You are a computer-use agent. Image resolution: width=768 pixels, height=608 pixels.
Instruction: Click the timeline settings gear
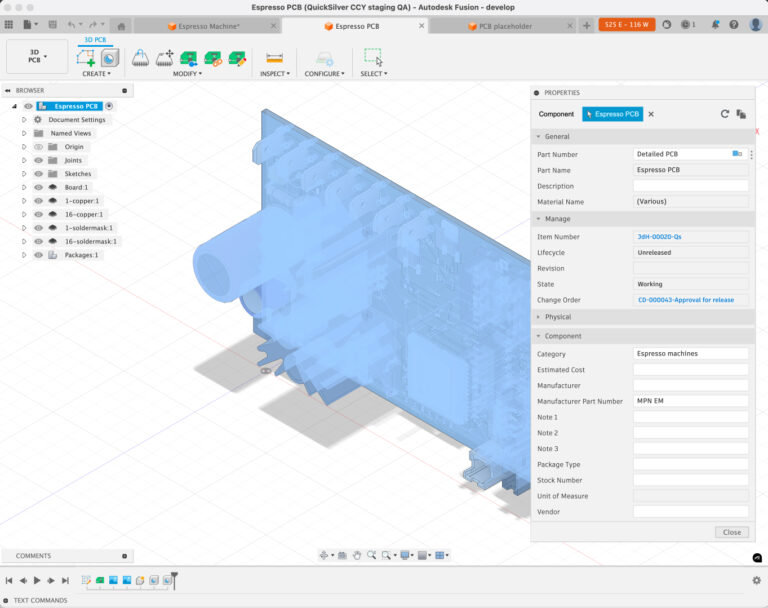pyautogui.click(x=756, y=580)
